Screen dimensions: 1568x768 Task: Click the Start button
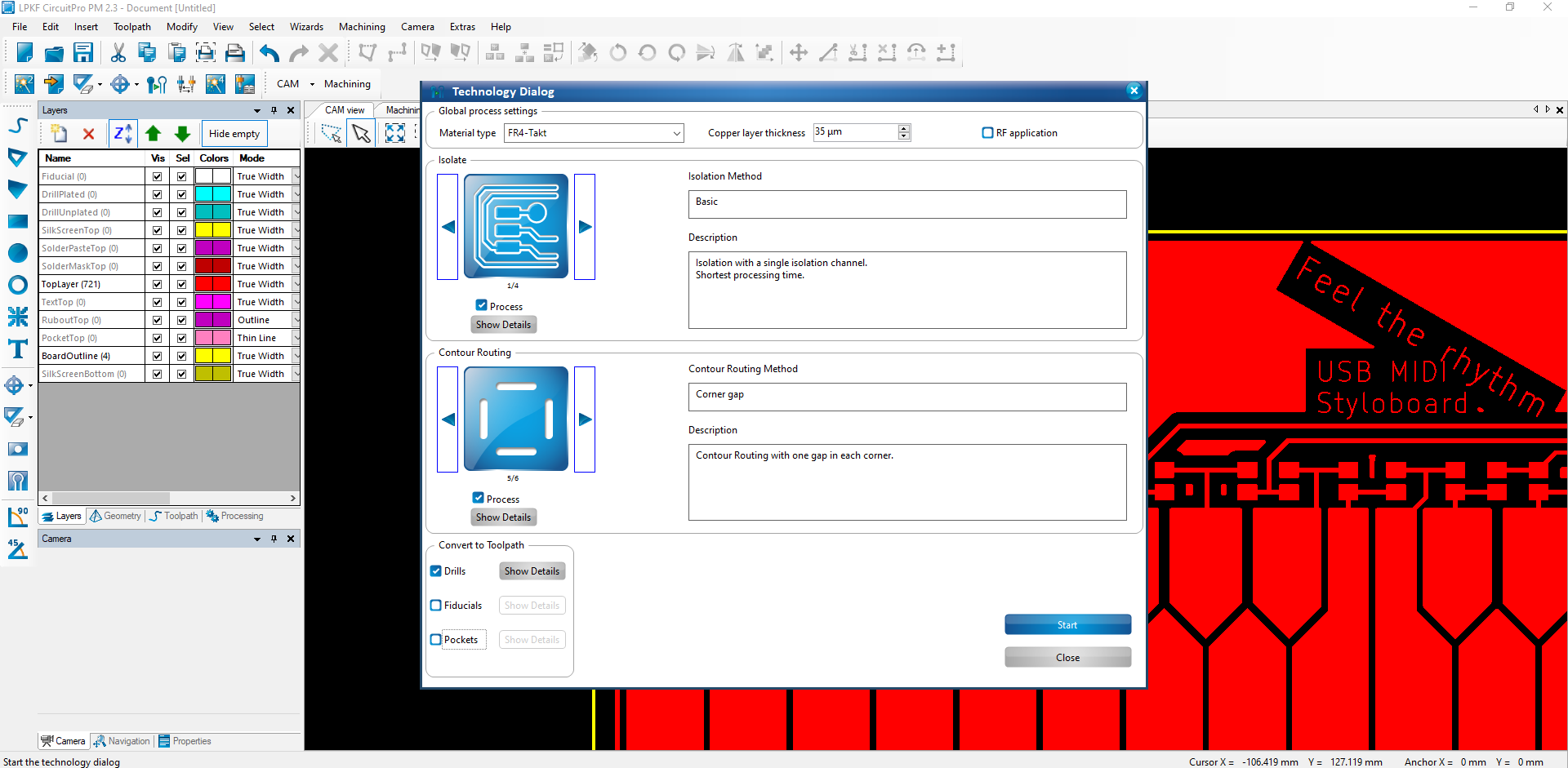pos(1067,624)
